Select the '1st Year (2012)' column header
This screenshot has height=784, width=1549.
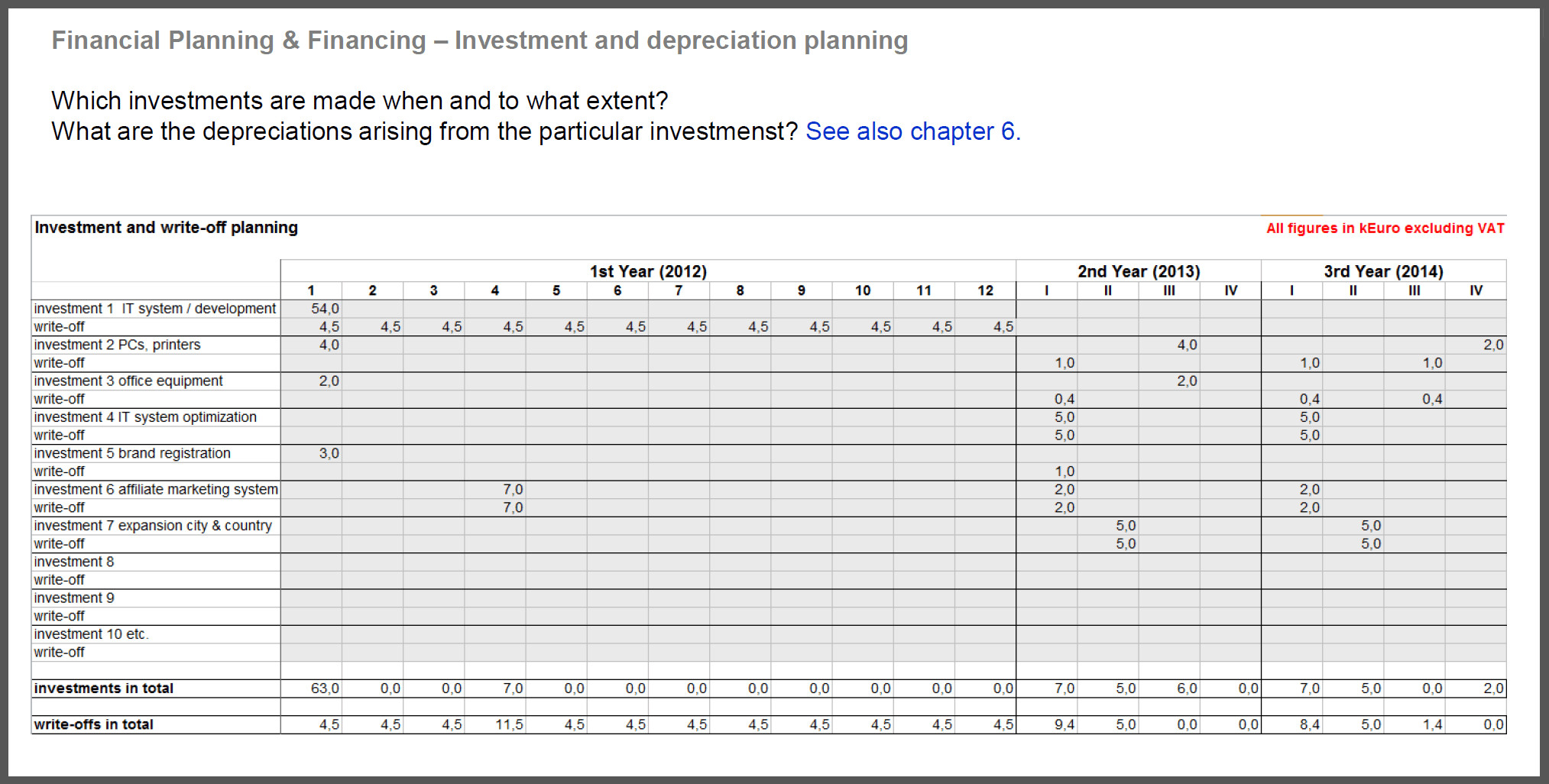[x=648, y=271]
